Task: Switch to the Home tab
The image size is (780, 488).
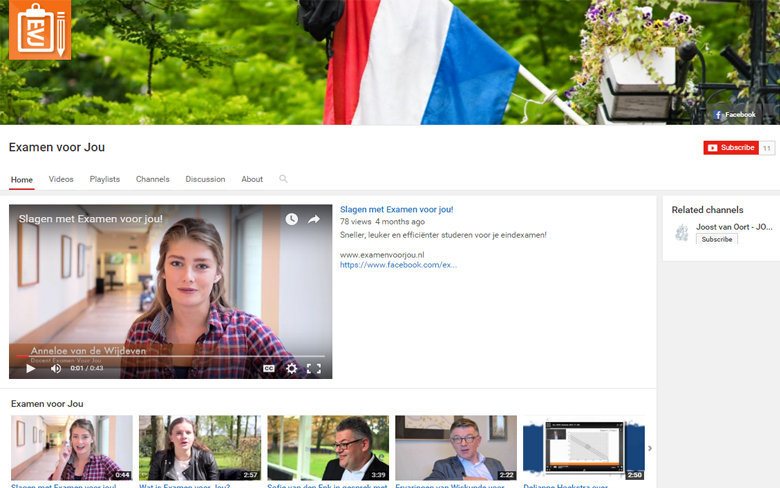Action: click(21, 180)
